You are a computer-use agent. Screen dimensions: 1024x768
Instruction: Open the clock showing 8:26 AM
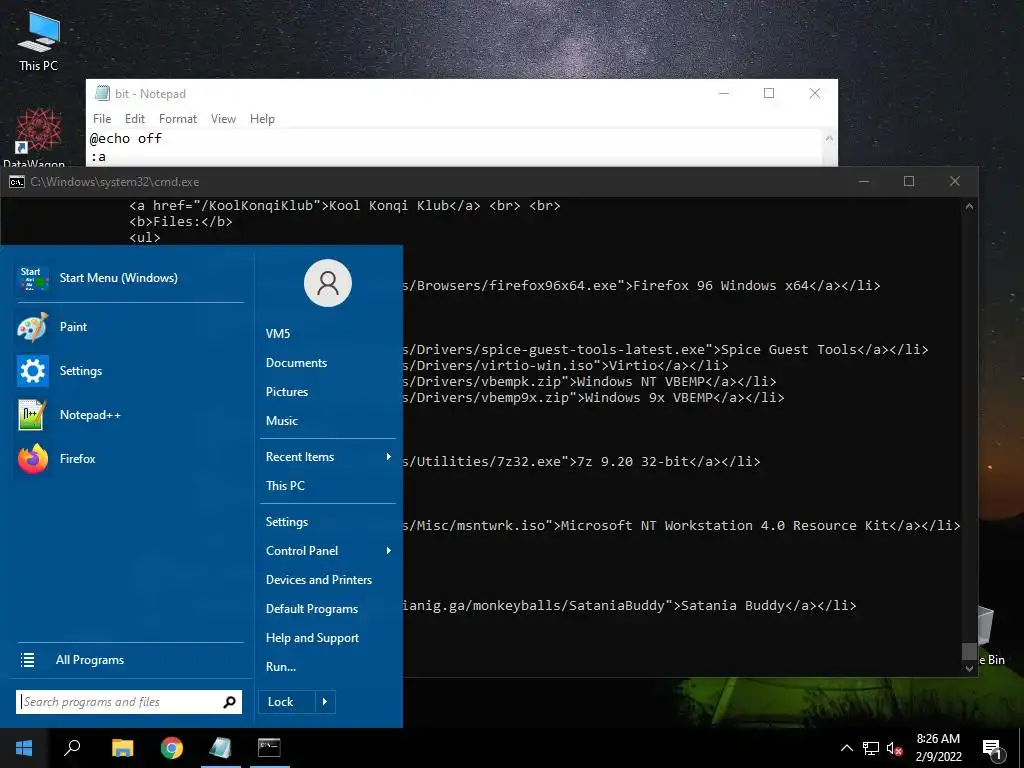[x=938, y=748]
